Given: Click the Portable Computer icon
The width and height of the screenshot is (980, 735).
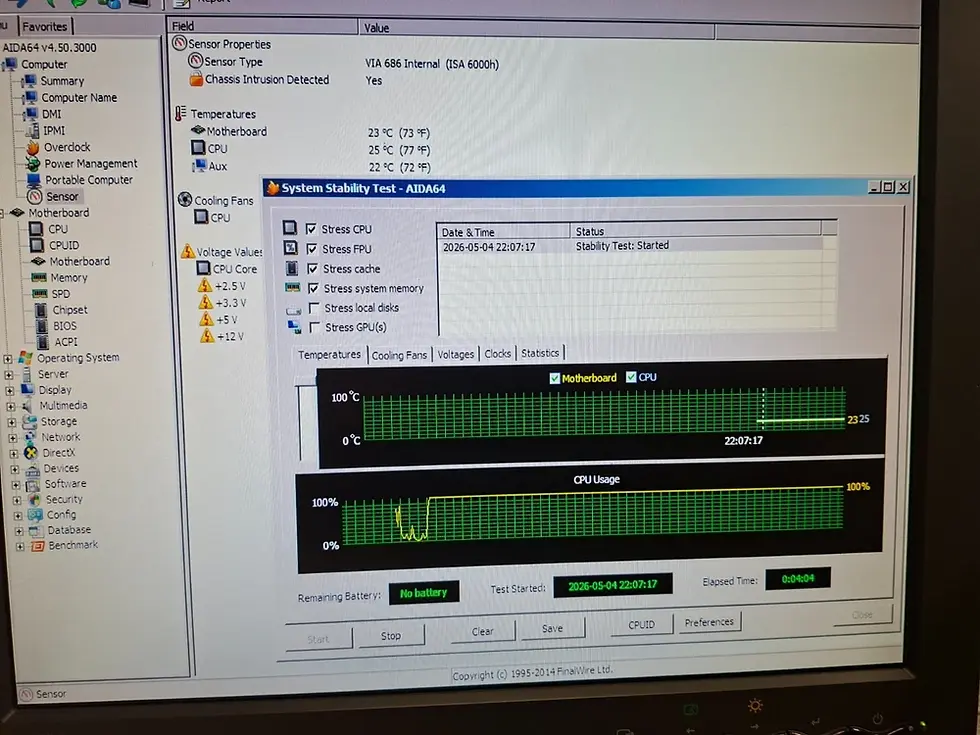Looking at the screenshot, I should click(x=34, y=180).
